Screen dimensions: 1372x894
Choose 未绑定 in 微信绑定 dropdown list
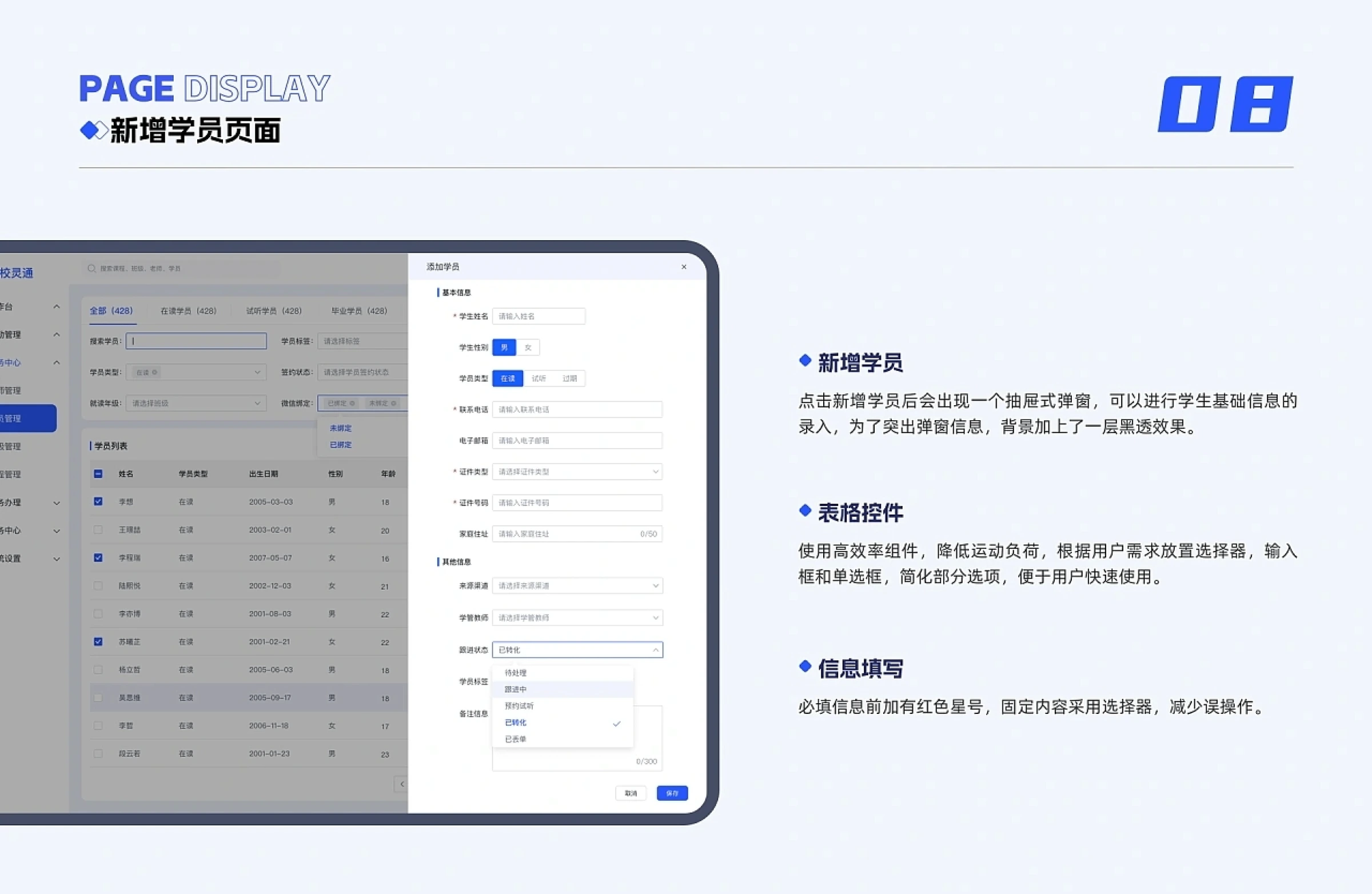[x=341, y=428]
